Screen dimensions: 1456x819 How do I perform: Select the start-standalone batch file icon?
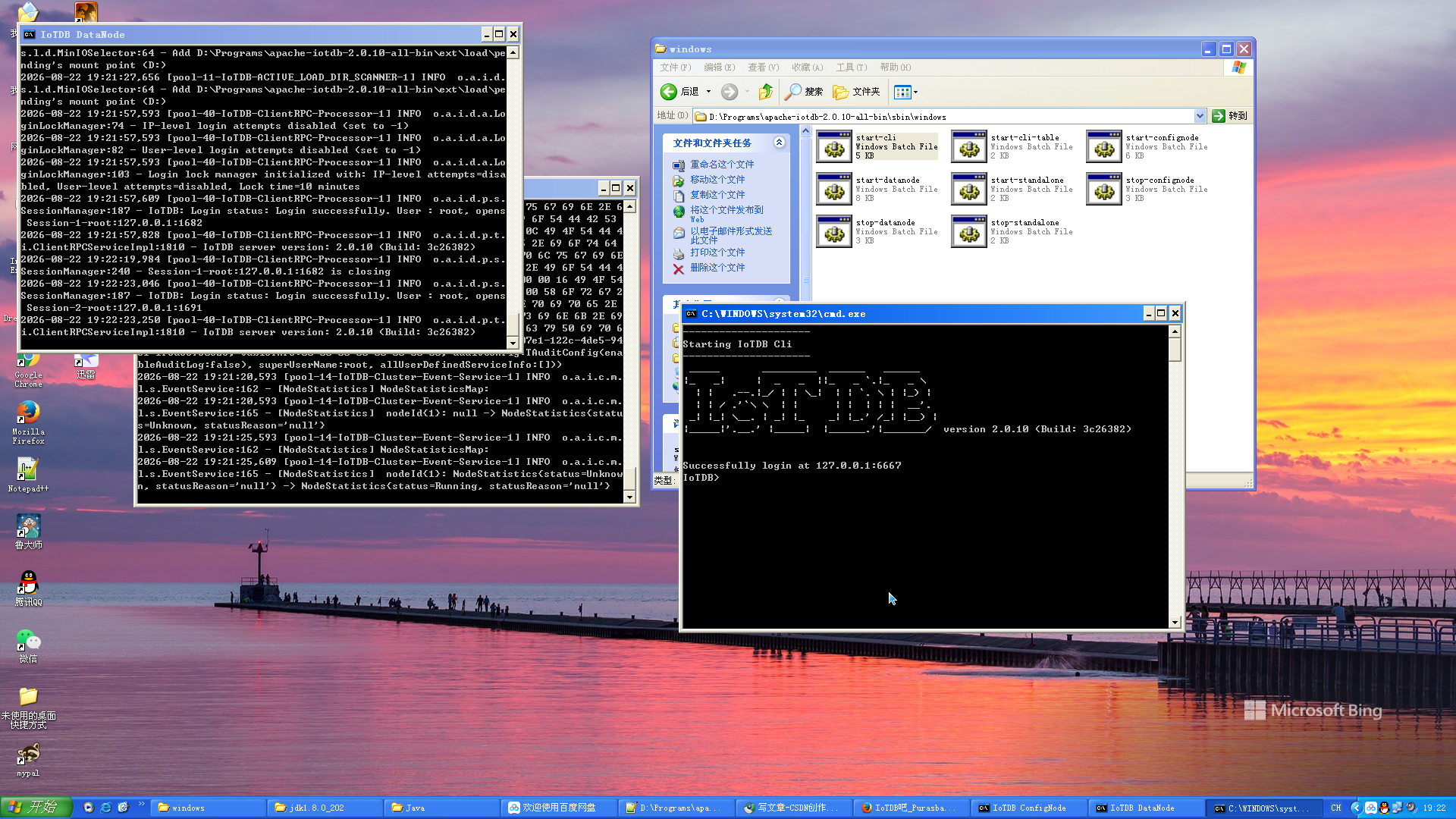coord(969,189)
